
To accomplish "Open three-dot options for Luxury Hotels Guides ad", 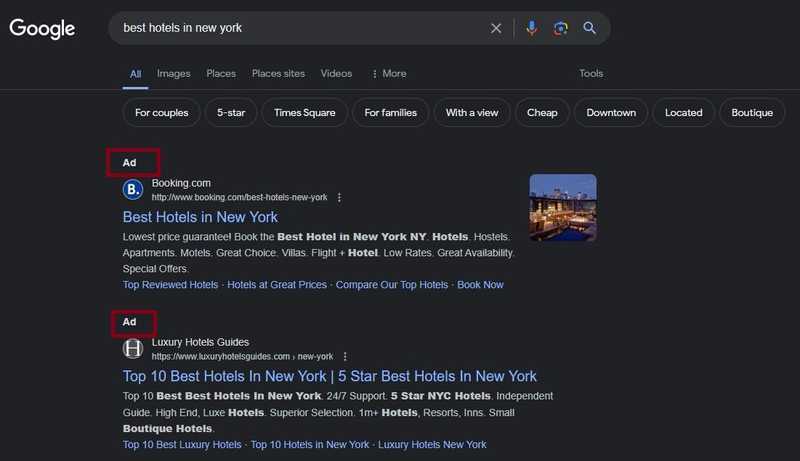I will [345, 357].
